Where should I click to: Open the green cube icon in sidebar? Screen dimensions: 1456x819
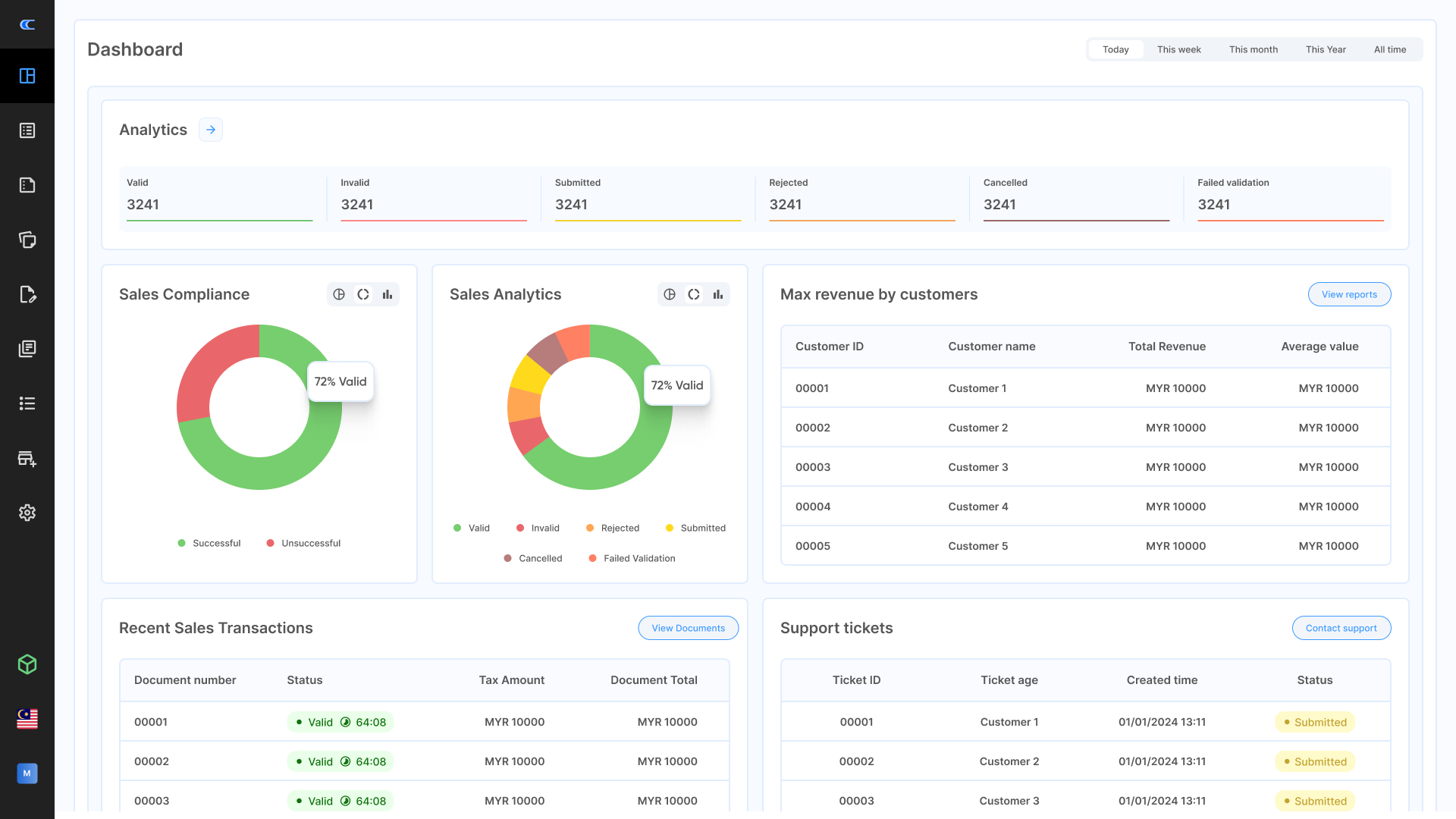click(x=27, y=664)
